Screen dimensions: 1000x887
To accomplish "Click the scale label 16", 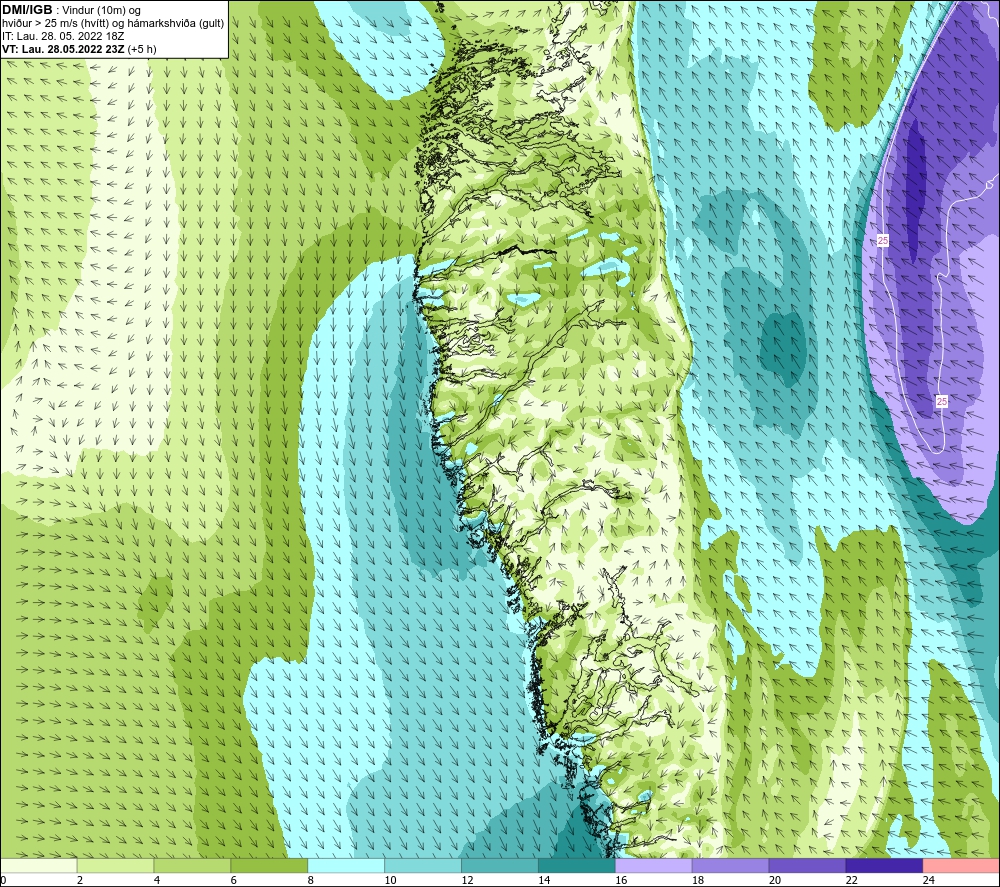I will point(621,880).
